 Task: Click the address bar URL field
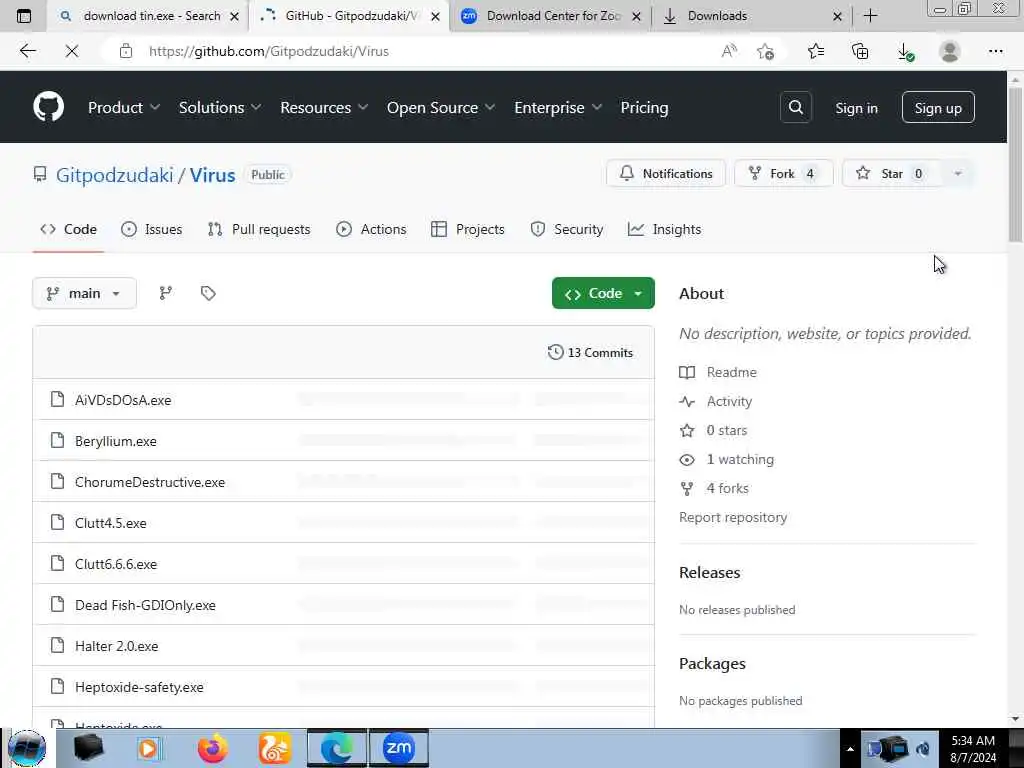tap(418, 51)
